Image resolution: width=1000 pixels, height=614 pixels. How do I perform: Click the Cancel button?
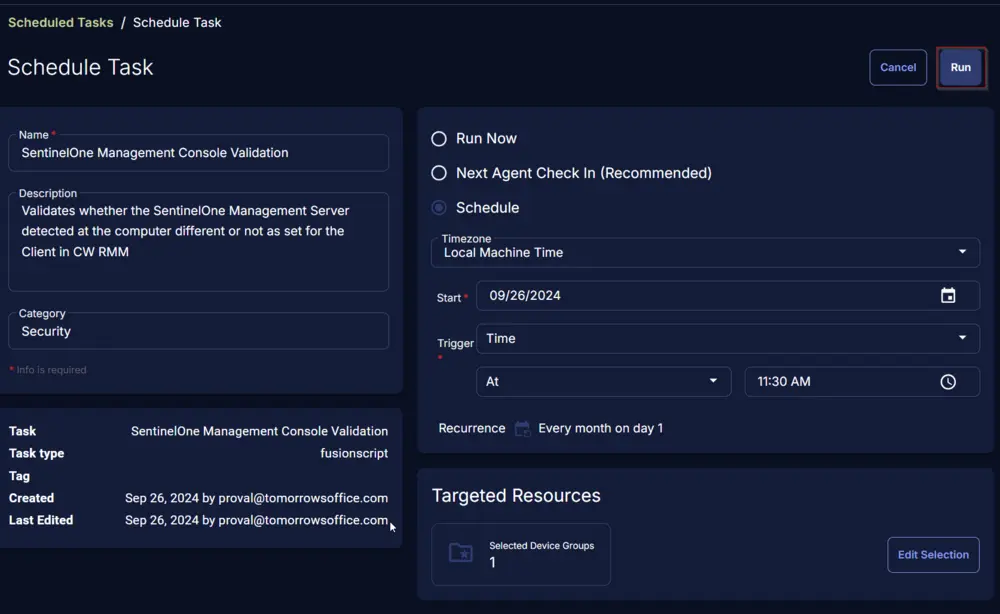click(898, 68)
